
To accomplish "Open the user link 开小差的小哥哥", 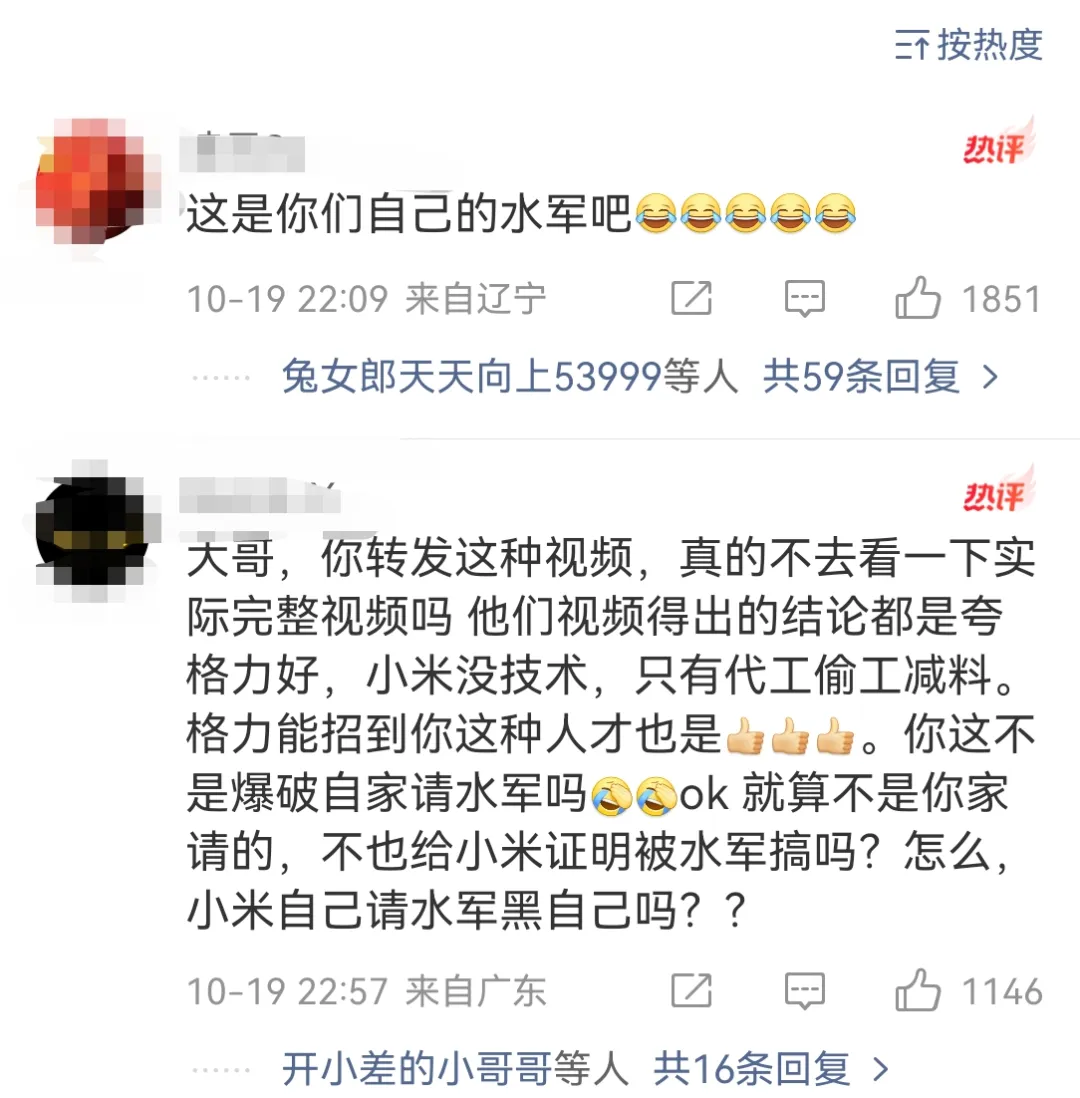I will (417, 1069).
